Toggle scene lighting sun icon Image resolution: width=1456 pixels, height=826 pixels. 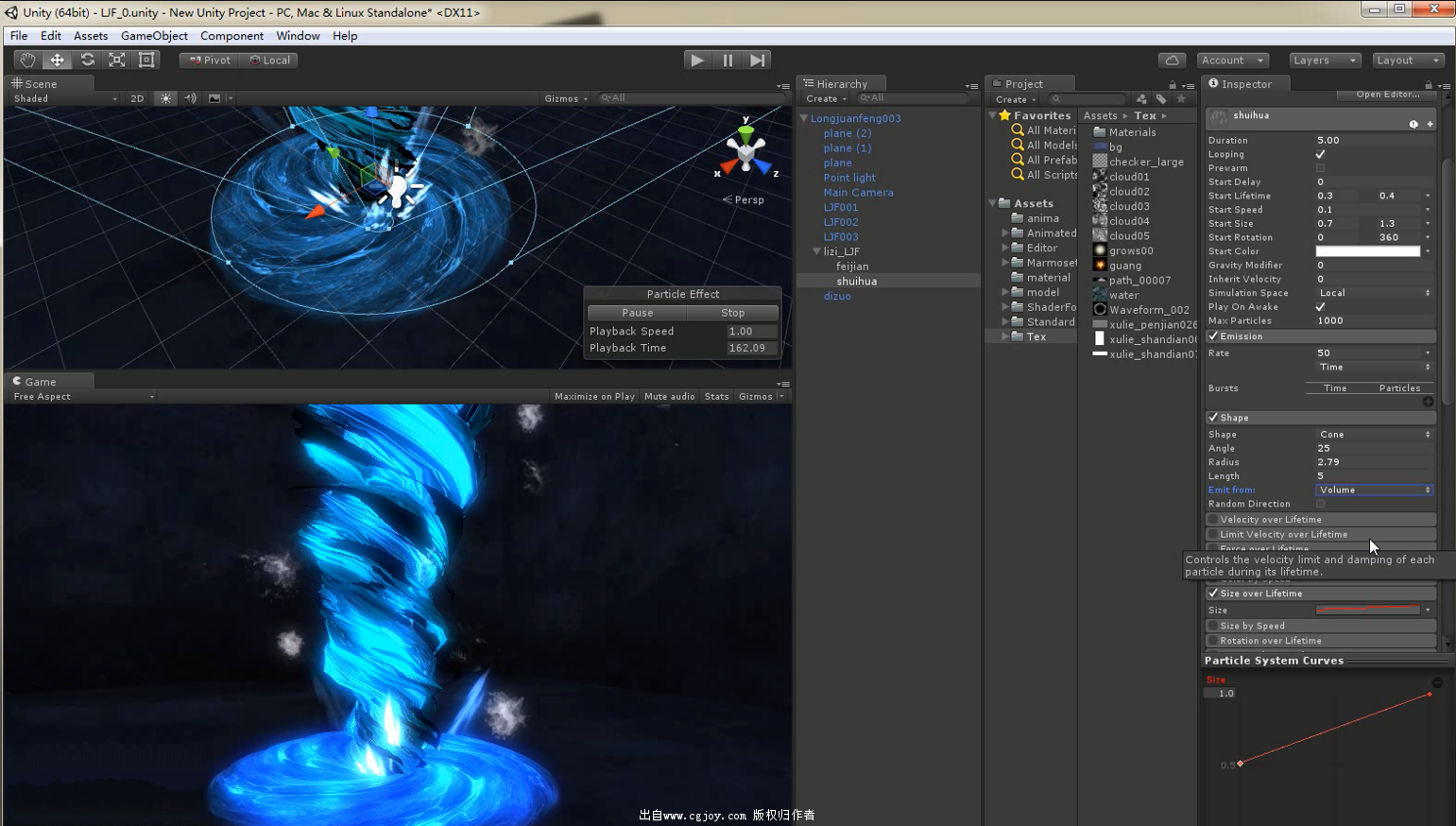click(x=166, y=98)
